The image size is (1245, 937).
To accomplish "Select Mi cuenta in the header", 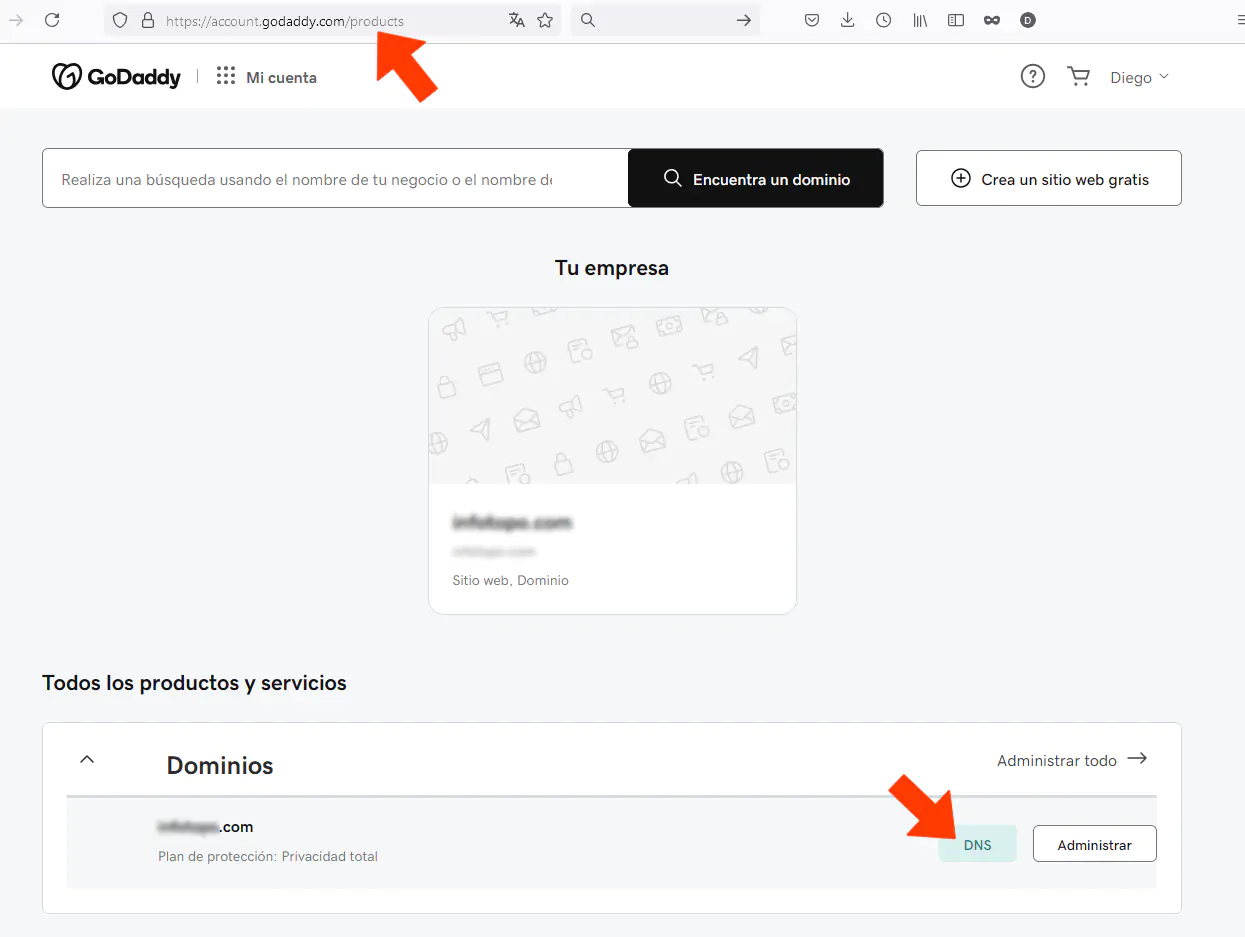I will click(283, 76).
